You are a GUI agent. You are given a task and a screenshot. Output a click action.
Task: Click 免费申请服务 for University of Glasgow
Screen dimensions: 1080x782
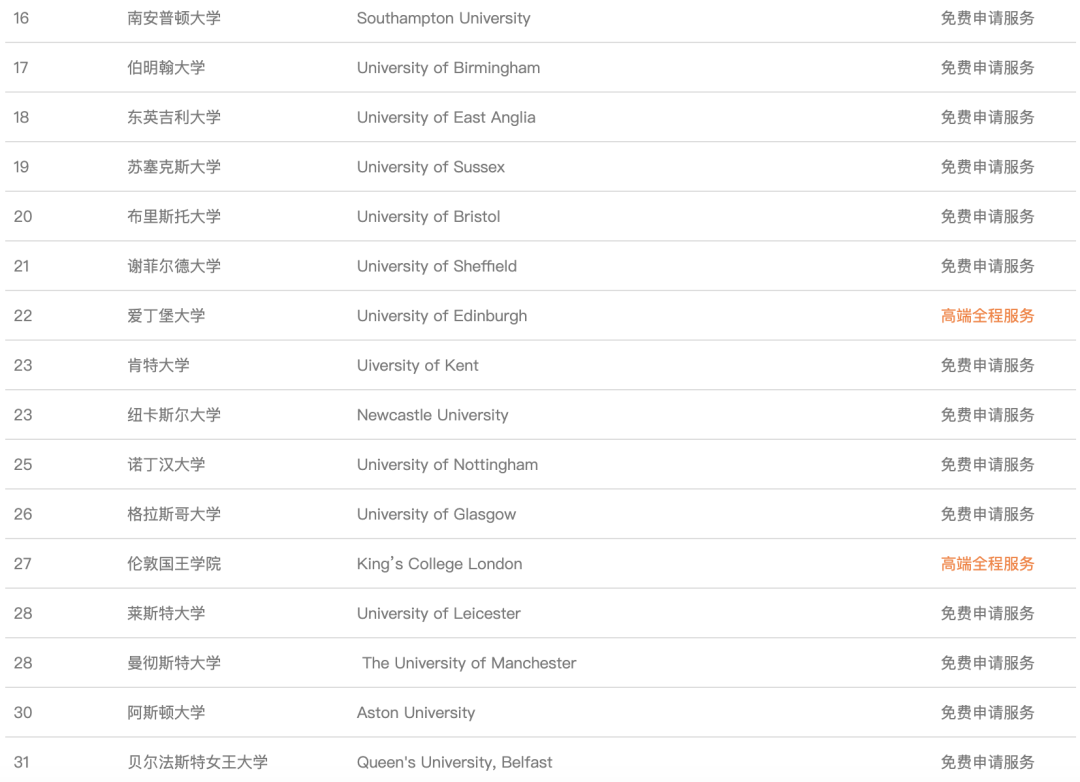point(987,514)
